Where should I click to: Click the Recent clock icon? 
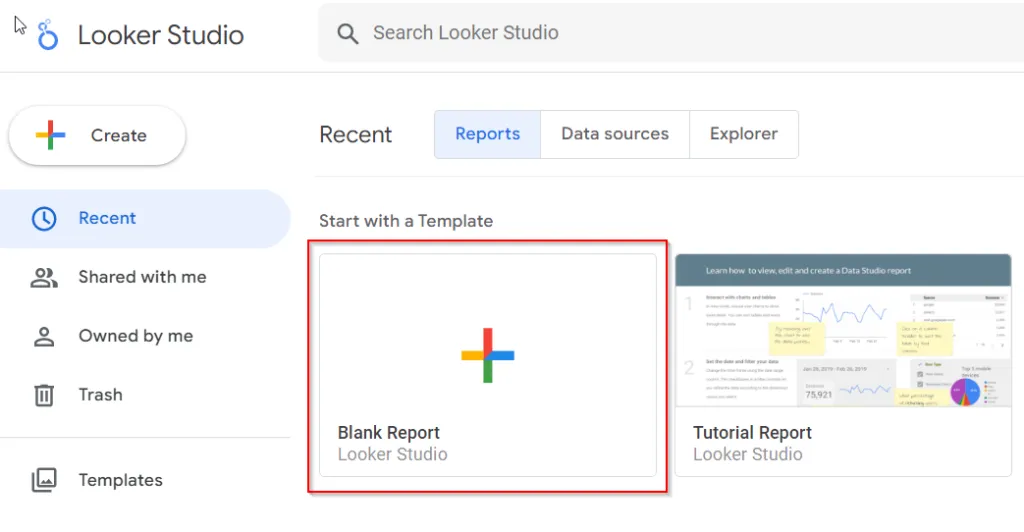[x=44, y=219]
